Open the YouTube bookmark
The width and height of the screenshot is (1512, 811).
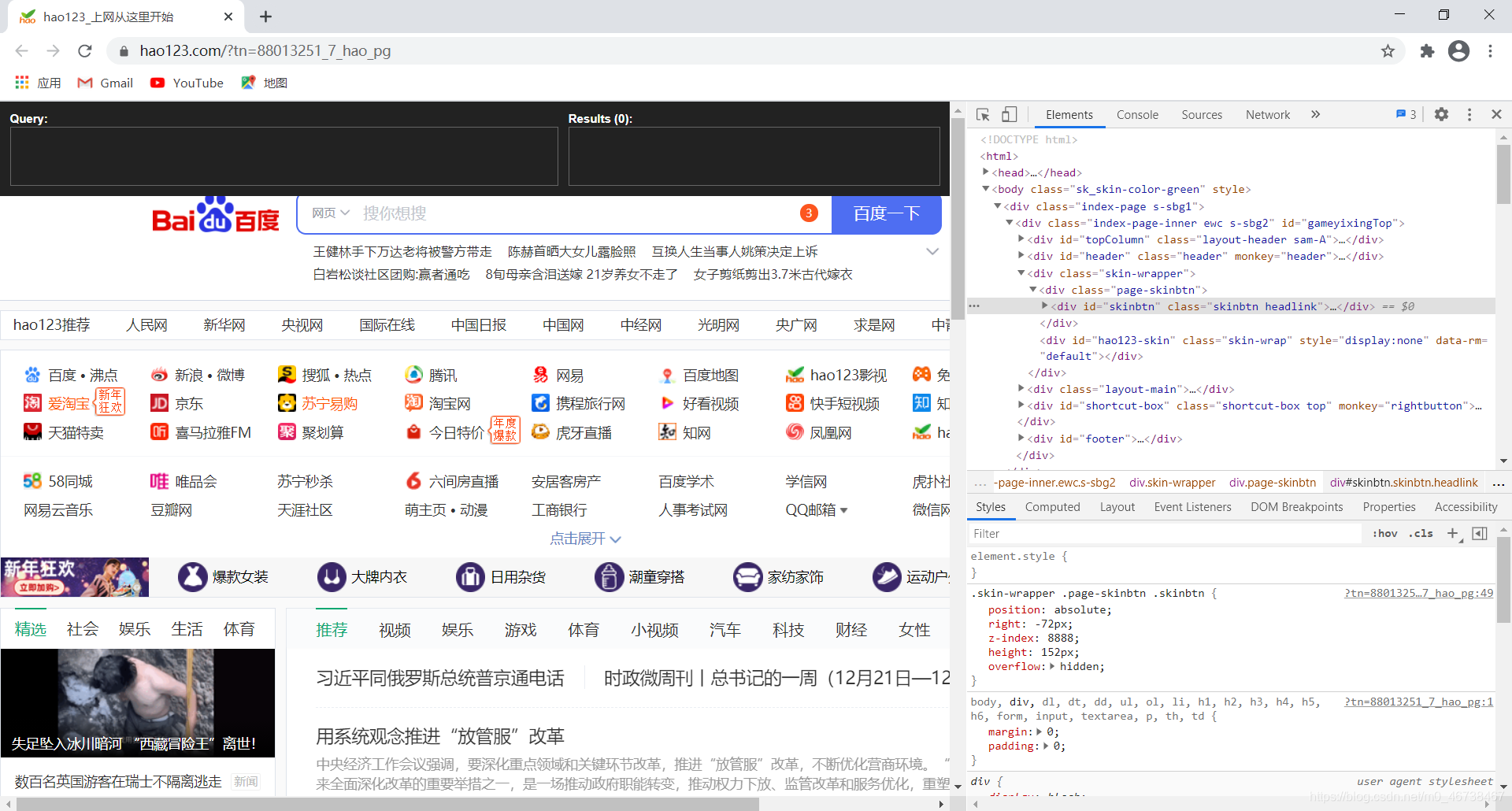(187, 83)
